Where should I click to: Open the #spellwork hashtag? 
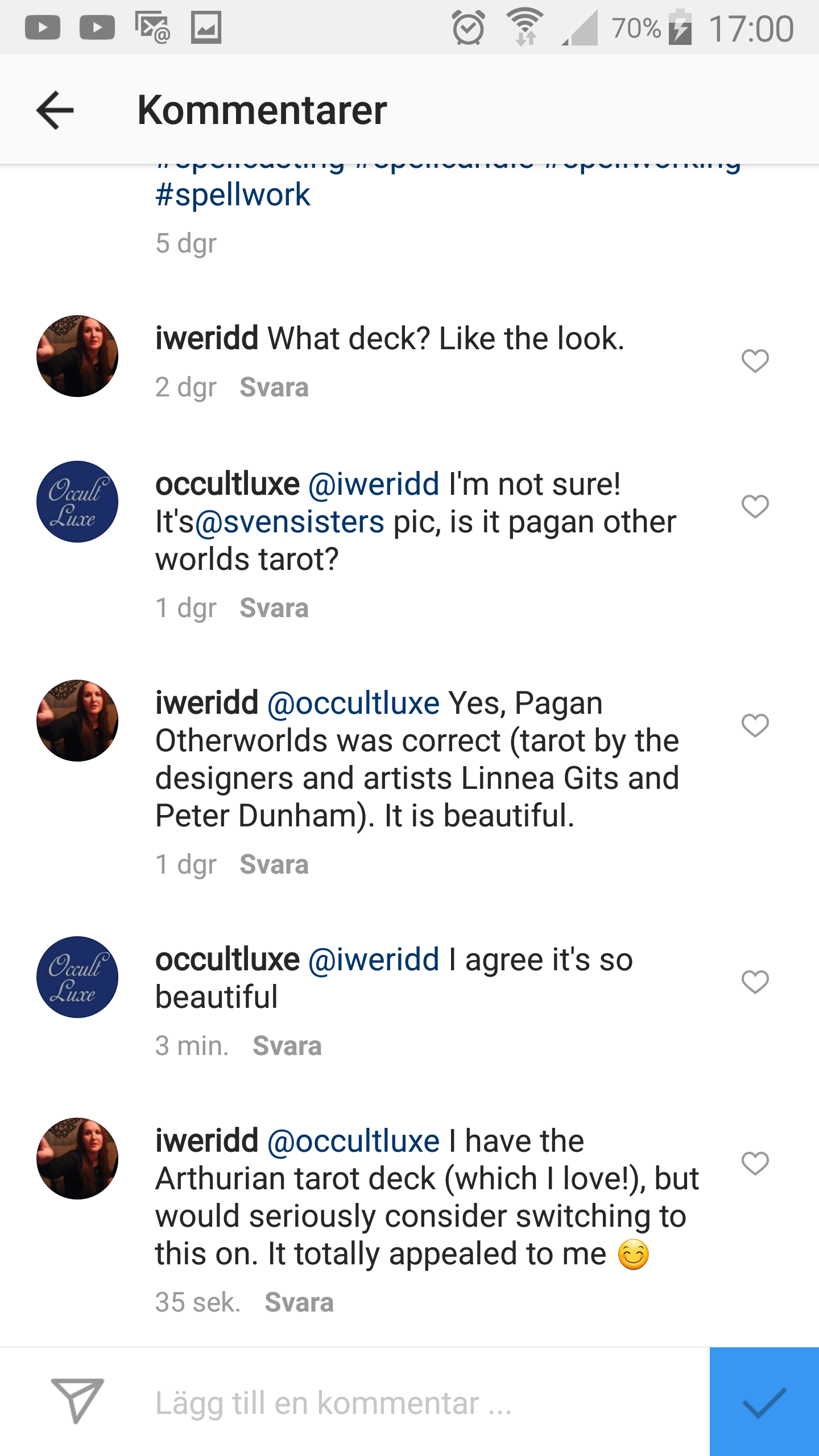tap(233, 195)
